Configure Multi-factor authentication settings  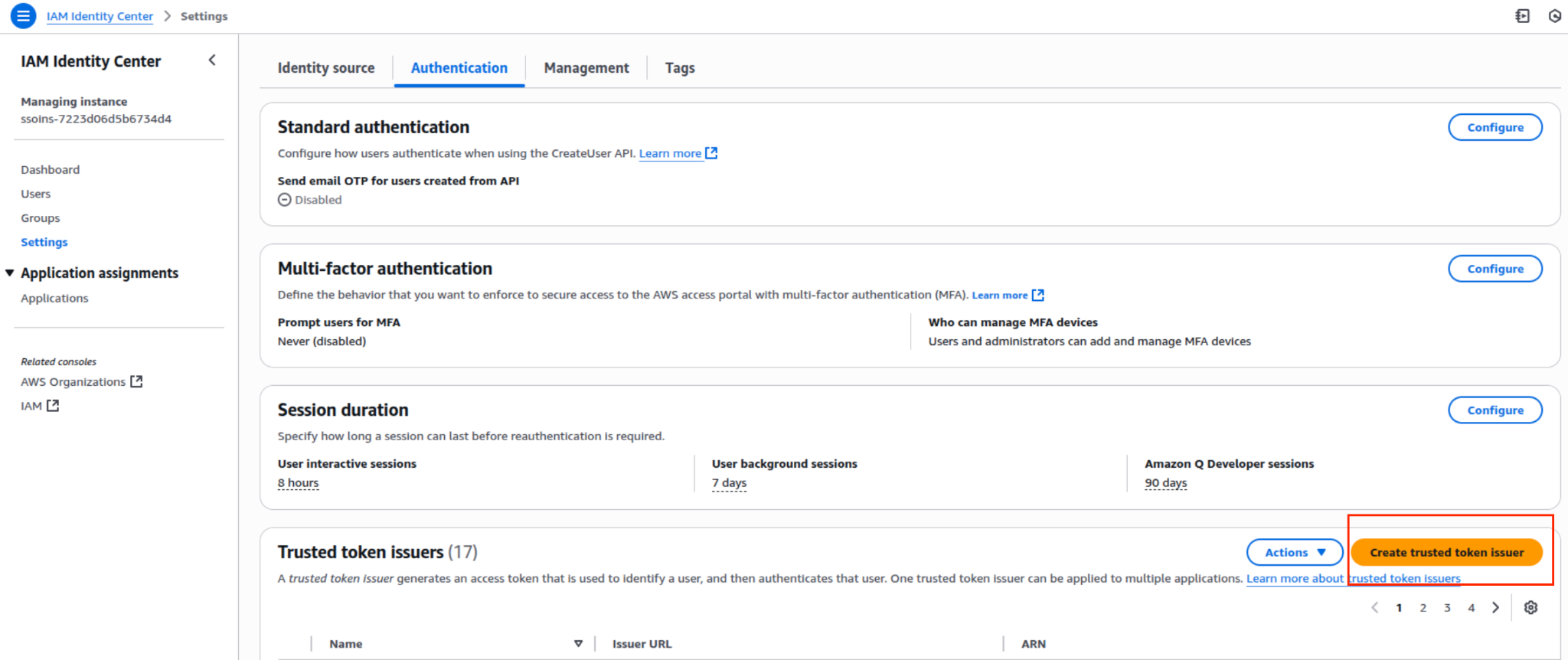pyautogui.click(x=1494, y=269)
